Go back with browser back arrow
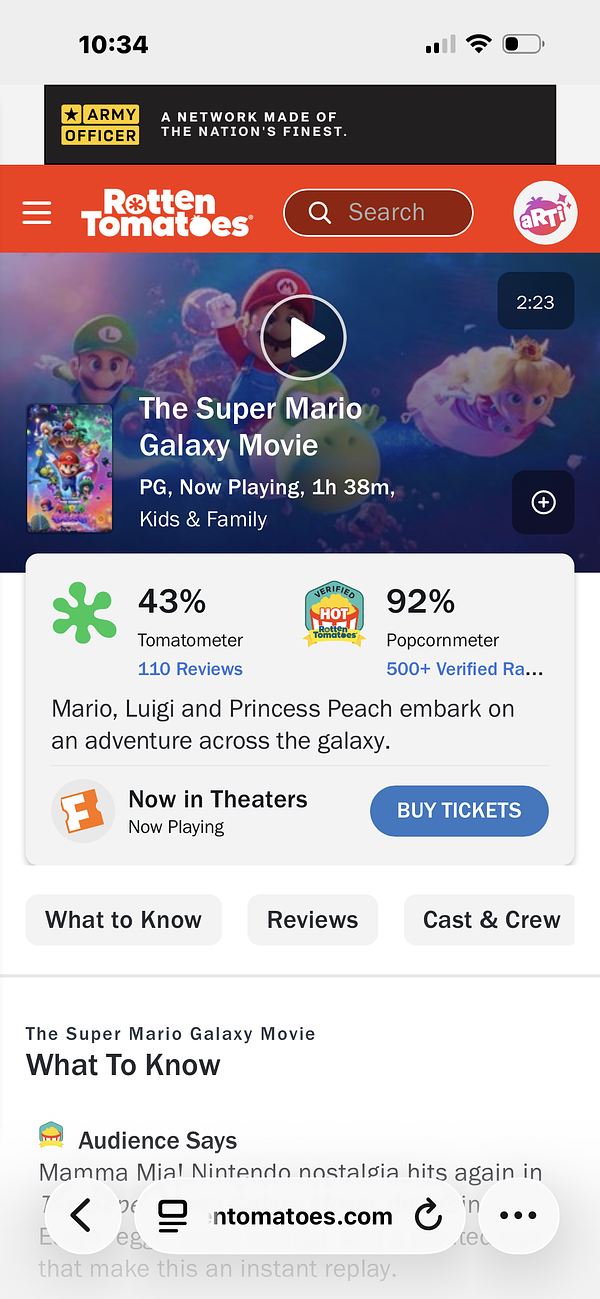600x1299 pixels. [81, 1216]
